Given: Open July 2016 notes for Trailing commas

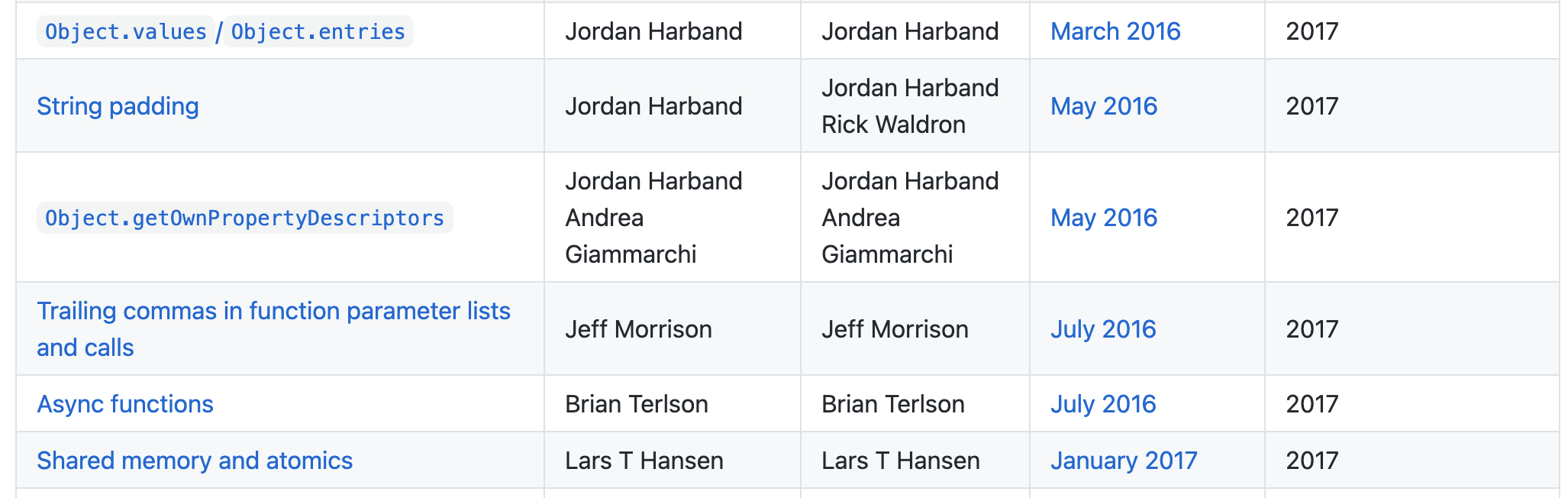Looking at the screenshot, I should pos(1103,329).
